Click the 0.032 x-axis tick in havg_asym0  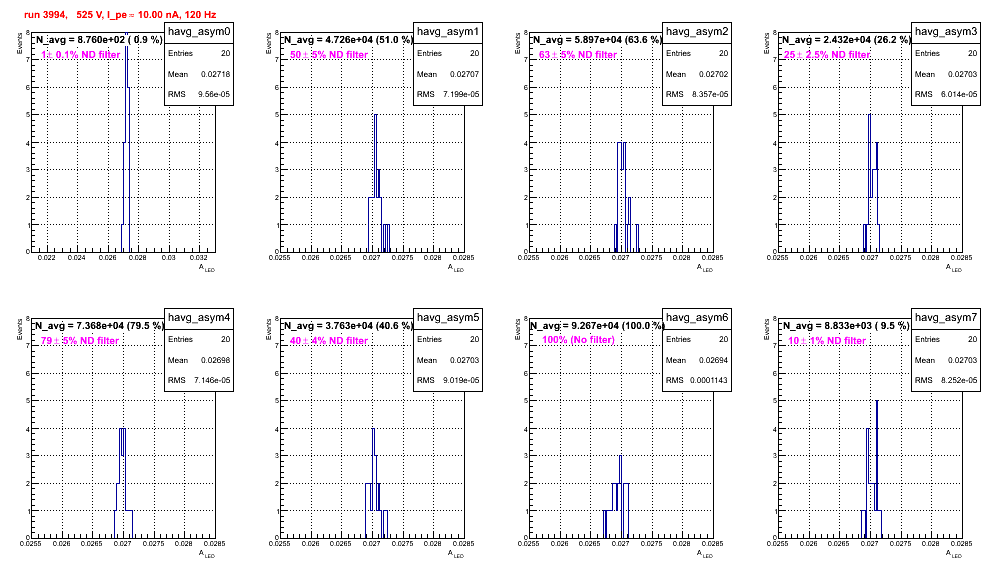(x=199, y=258)
